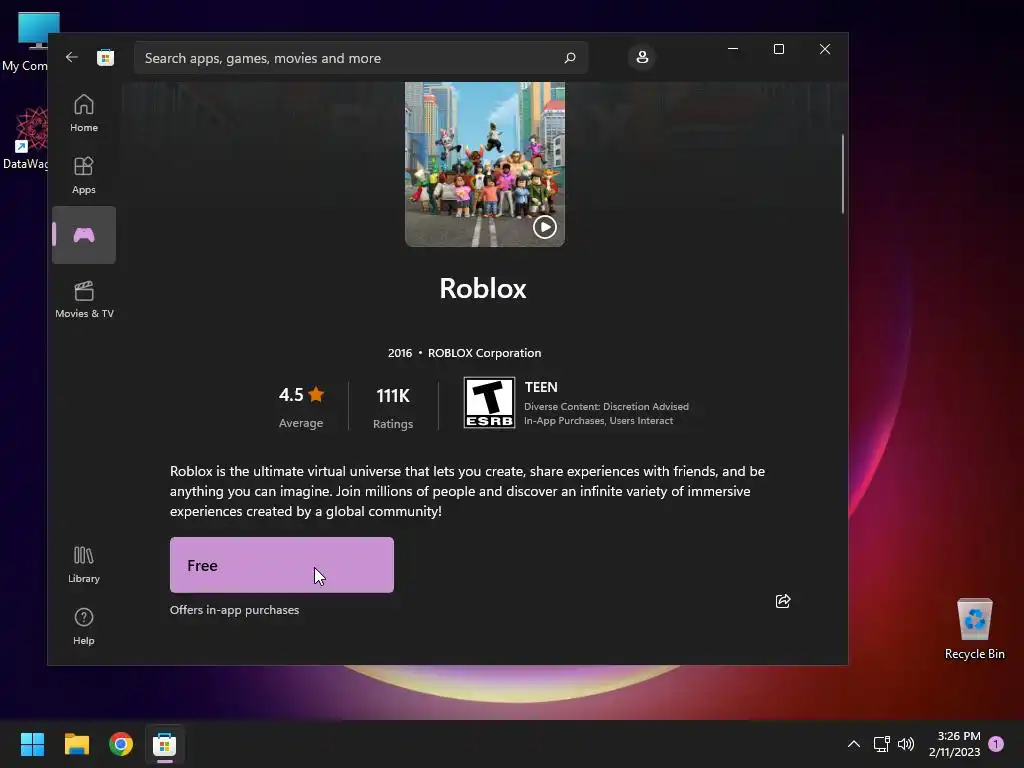Select the My Computer desktop icon
The height and width of the screenshot is (768, 1024).
tap(26, 42)
